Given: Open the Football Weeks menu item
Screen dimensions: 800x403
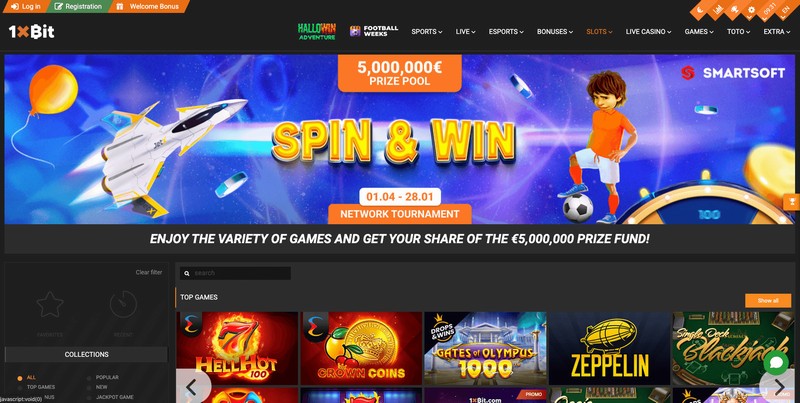Looking at the screenshot, I should (x=374, y=32).
